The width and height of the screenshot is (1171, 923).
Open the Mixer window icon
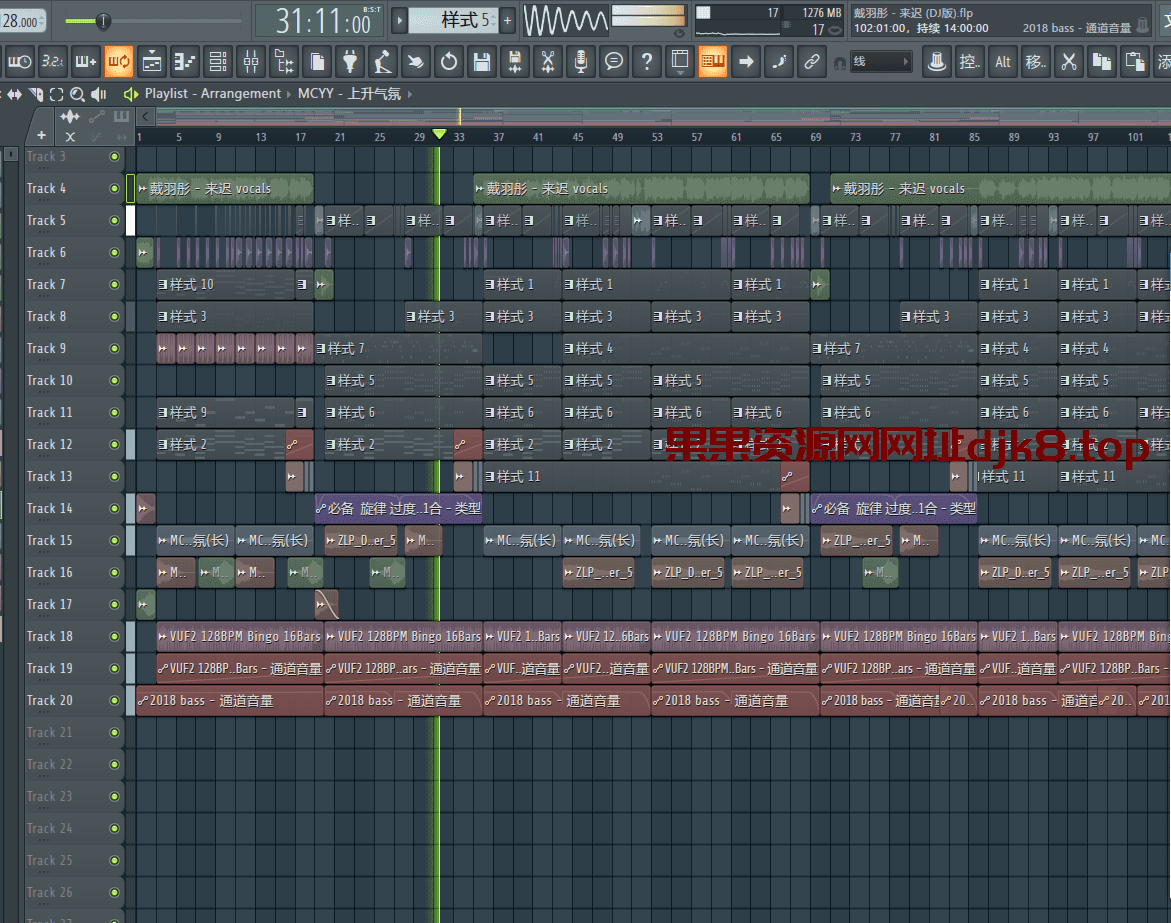coord(251,62)
